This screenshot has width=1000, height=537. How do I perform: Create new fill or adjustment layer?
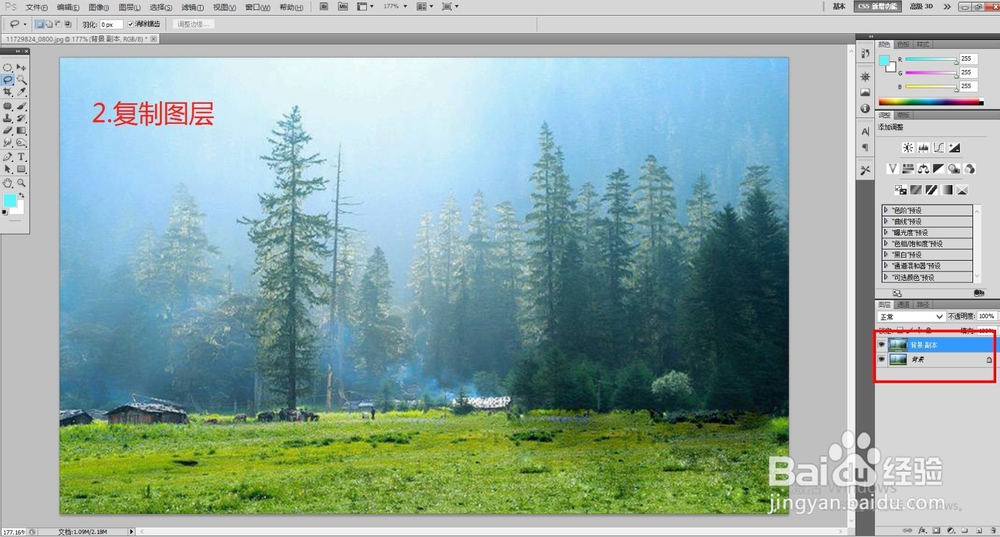point(951,530)
